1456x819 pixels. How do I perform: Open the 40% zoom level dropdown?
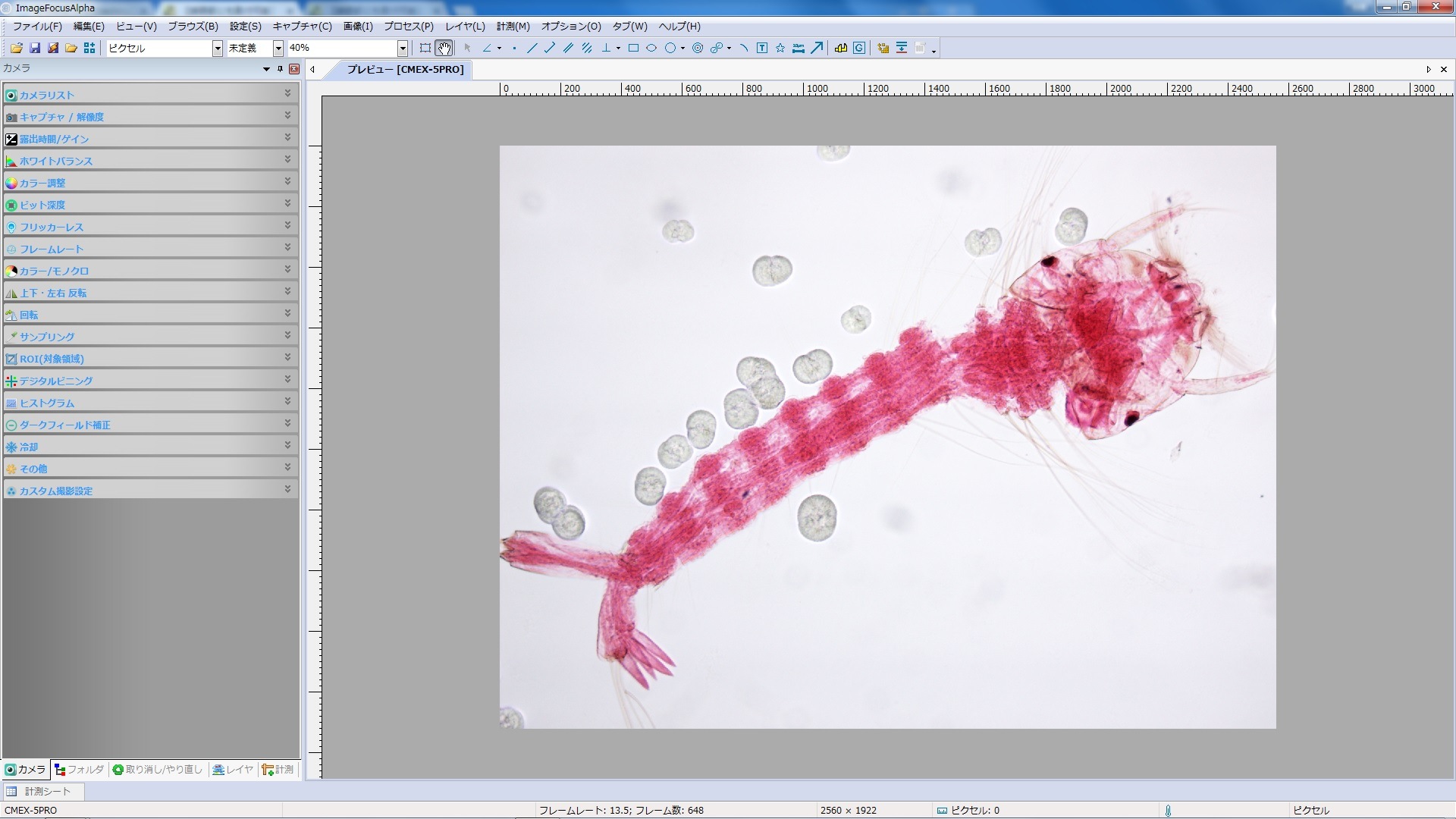[403, 48]
